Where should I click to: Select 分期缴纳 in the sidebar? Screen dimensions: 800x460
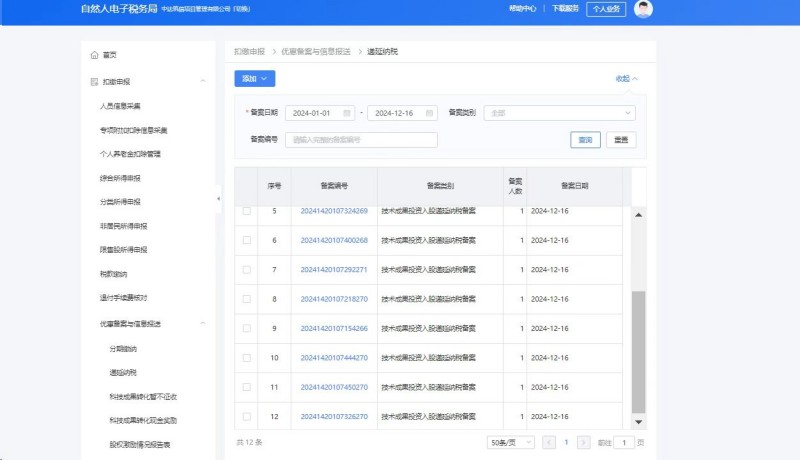coord(123,349)
